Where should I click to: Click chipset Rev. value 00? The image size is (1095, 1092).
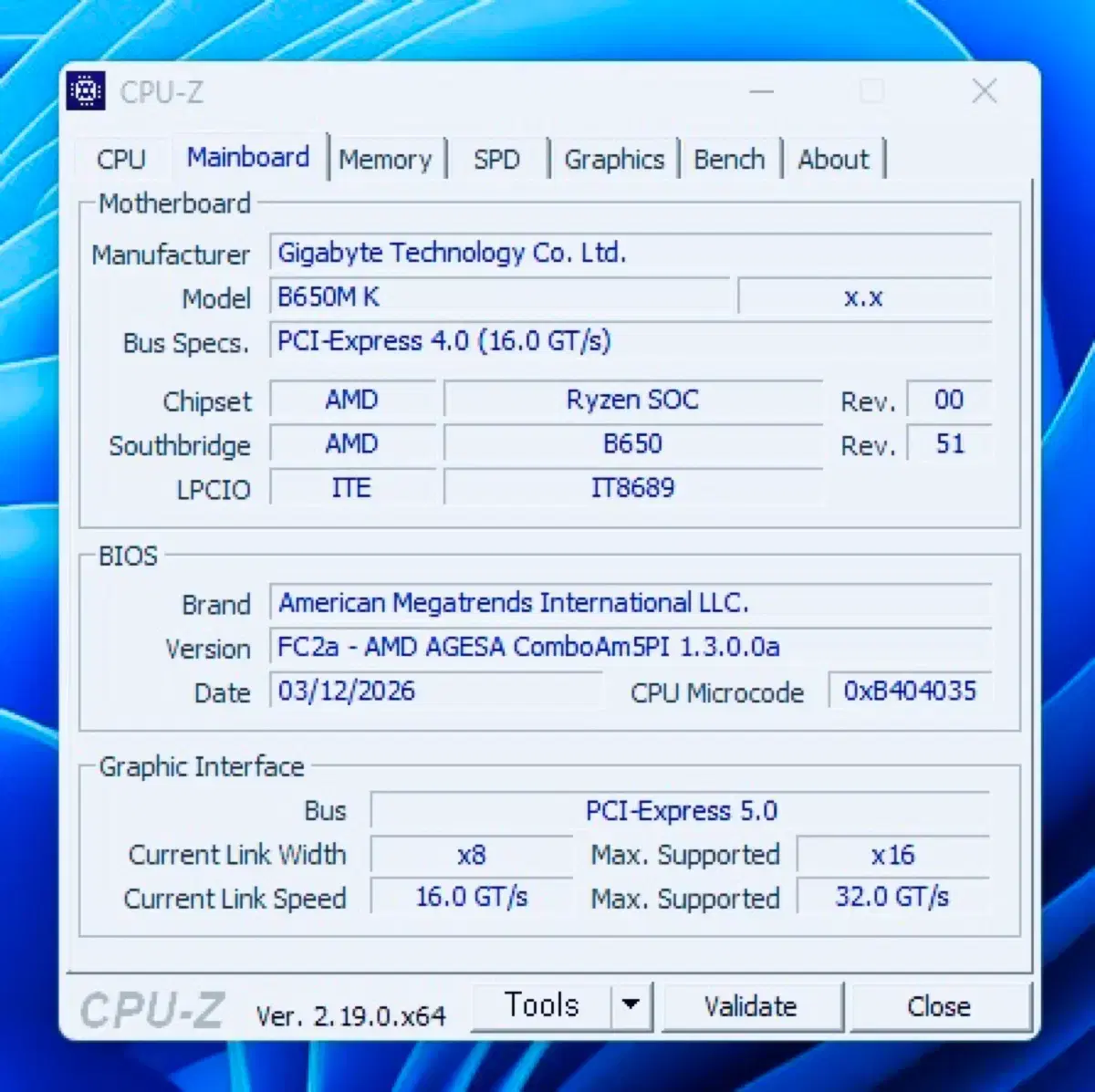click(x=949, y=400)
